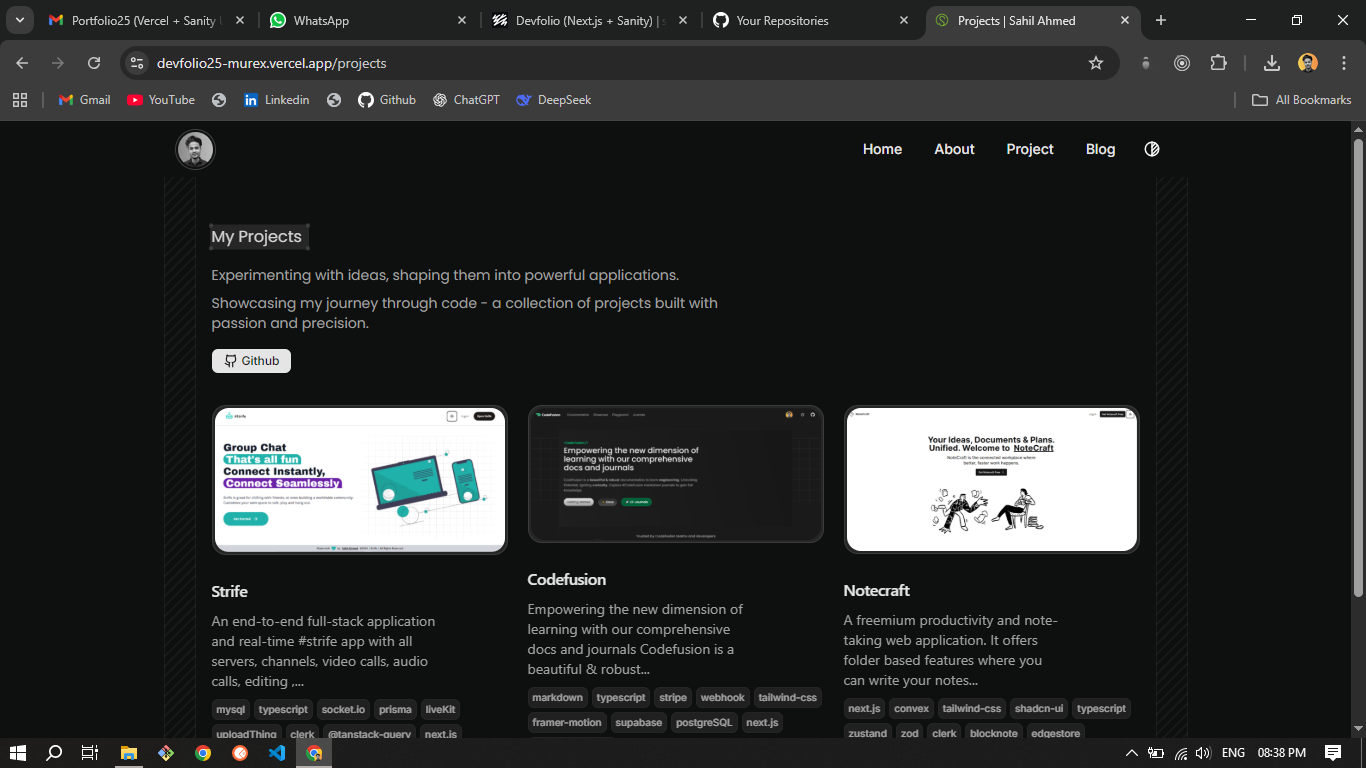Open File Explorer from taskbar

click(128, 753)
